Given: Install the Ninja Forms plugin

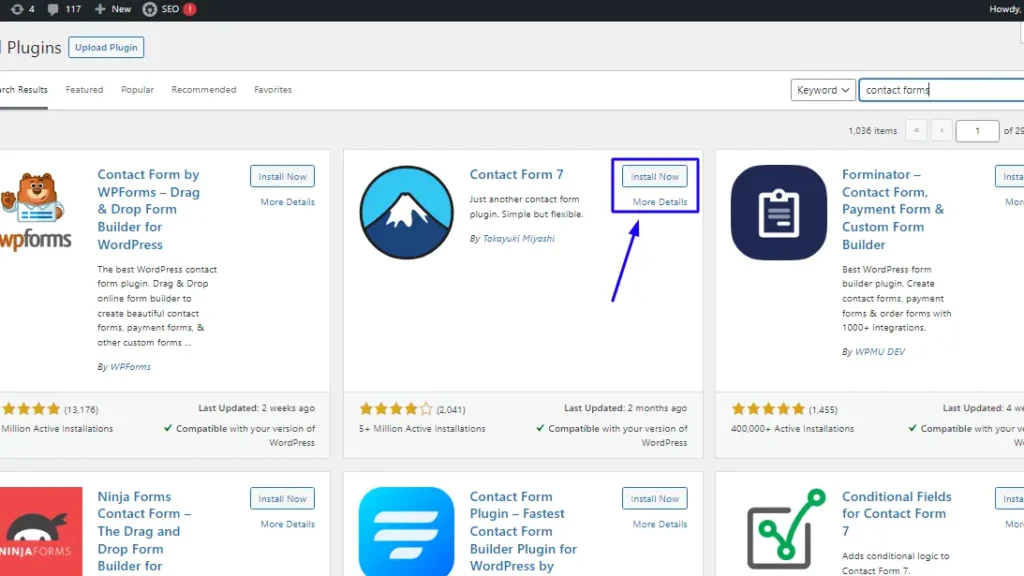Looking at the screenshot, I should coord(282,498).
